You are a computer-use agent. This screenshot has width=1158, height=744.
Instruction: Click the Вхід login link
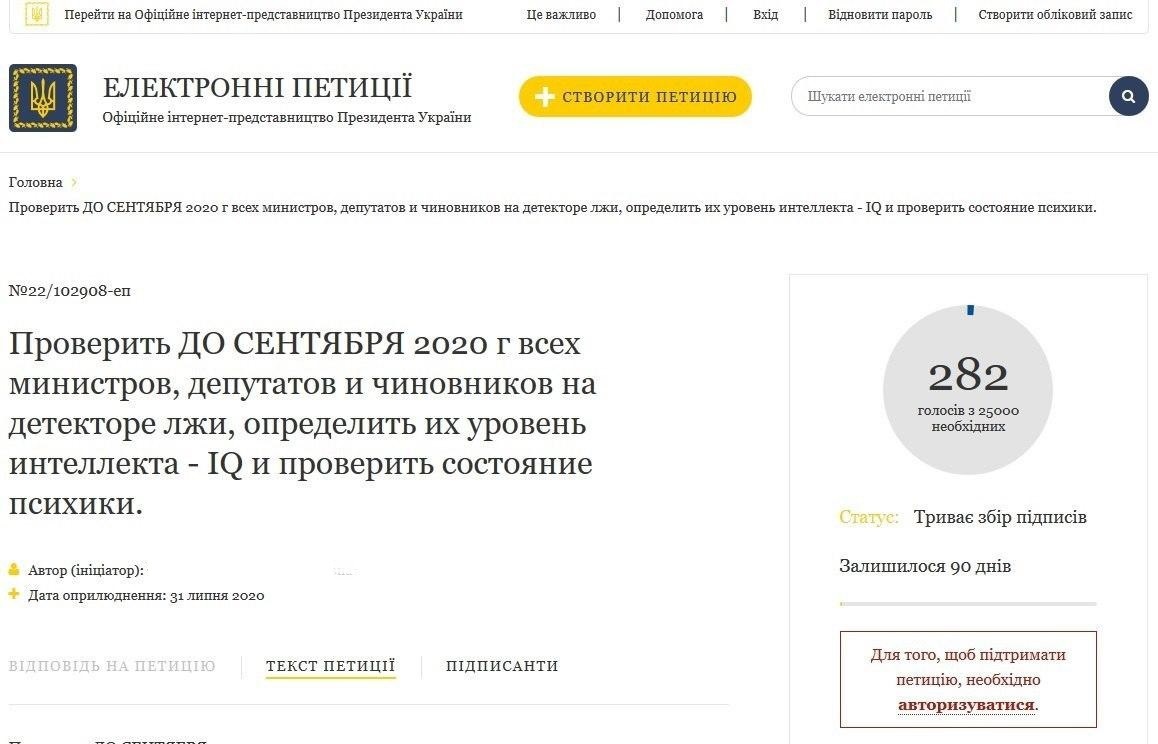pos(766,15)
